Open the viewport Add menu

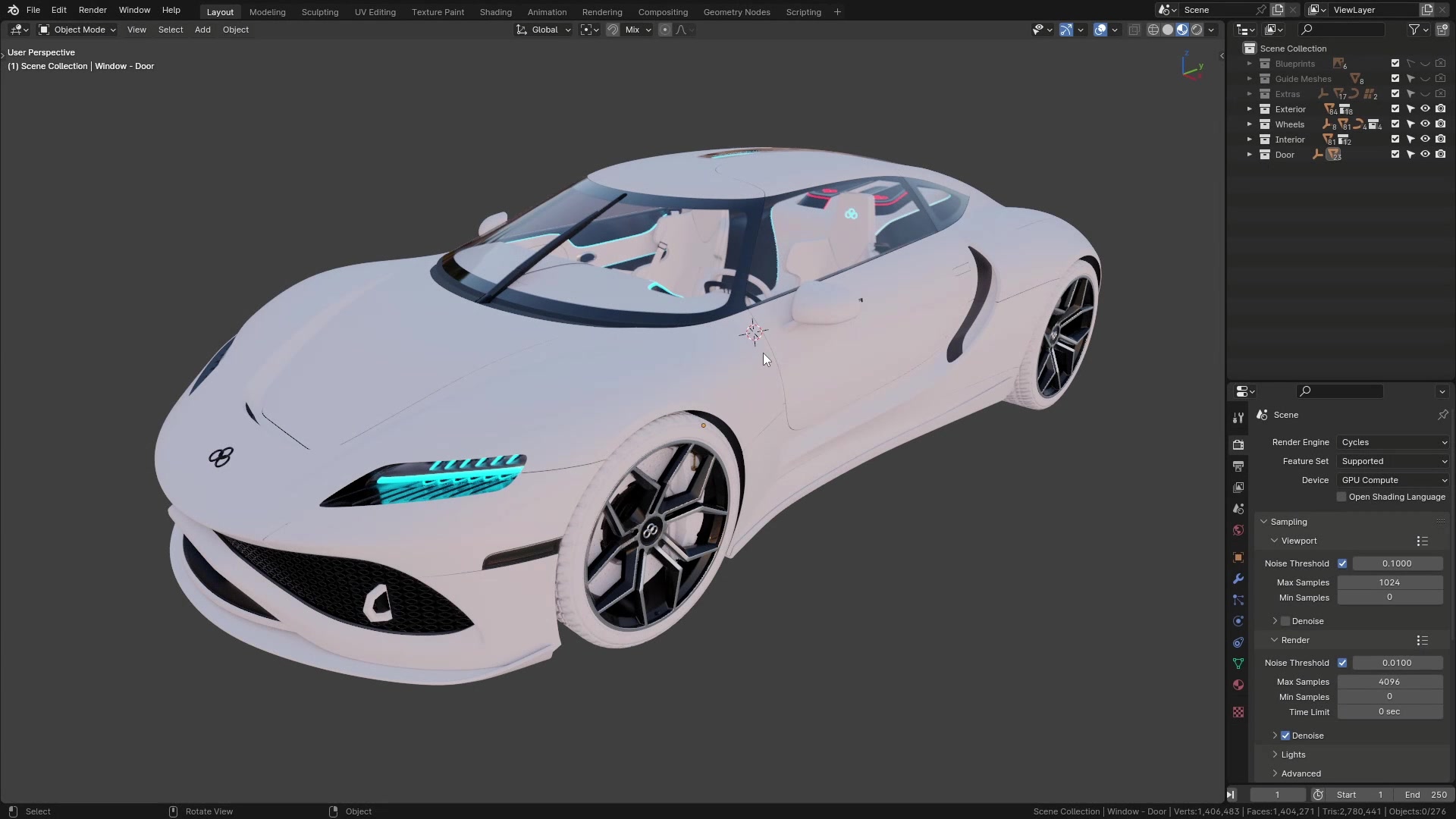click(x=202, y=30)
